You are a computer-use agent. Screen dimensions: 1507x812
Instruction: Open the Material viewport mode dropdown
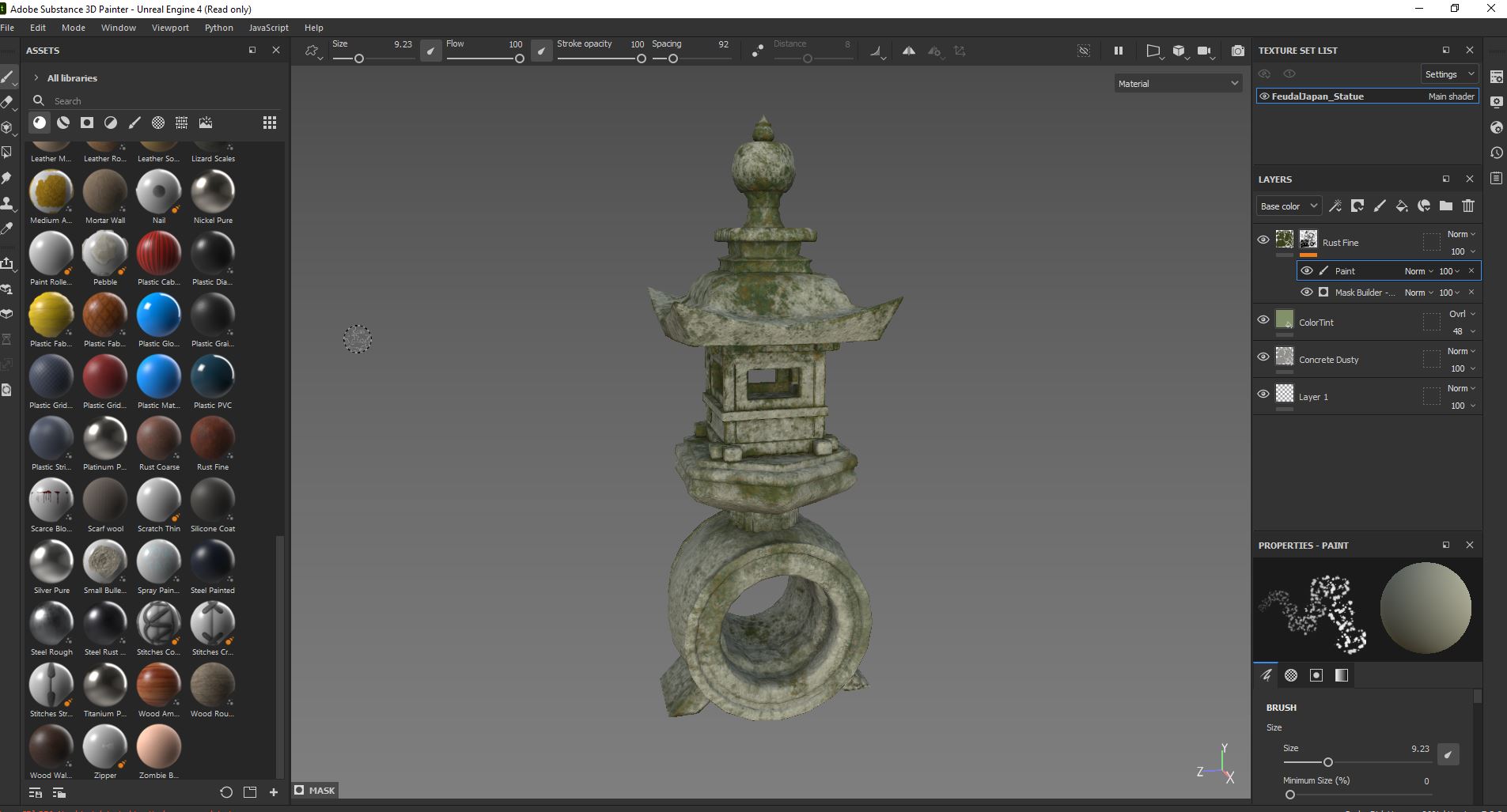(x=1177, y=84)
